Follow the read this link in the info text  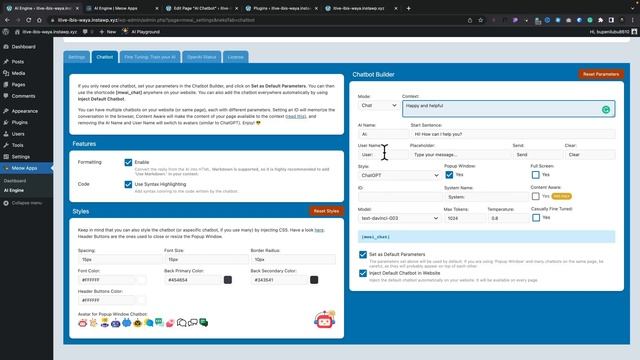[296, 117]
